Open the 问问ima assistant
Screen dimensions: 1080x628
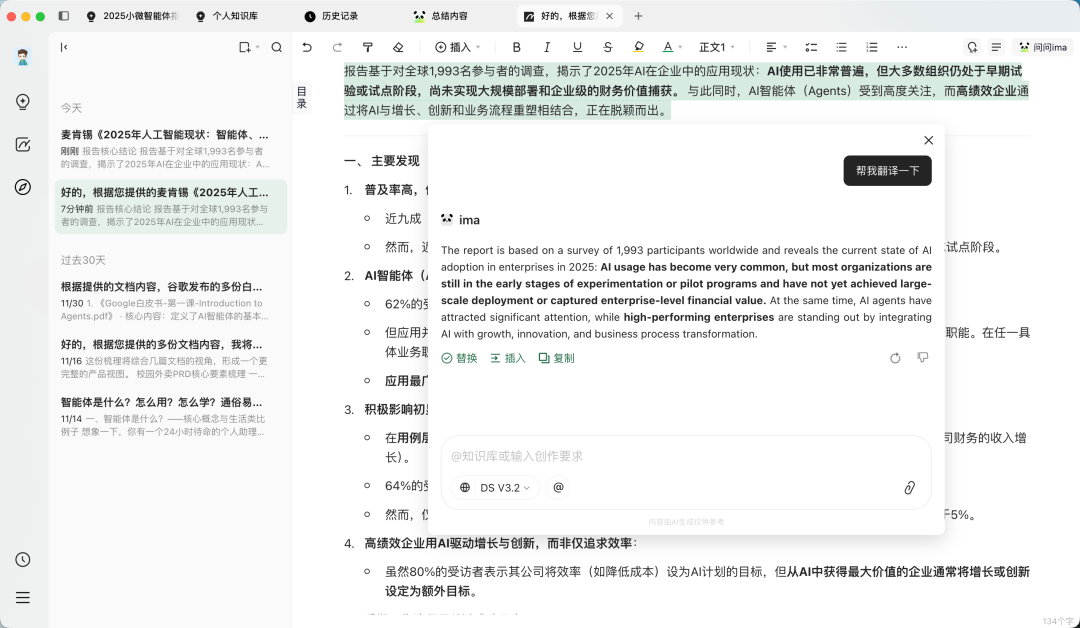click(x=1042, y=47)
